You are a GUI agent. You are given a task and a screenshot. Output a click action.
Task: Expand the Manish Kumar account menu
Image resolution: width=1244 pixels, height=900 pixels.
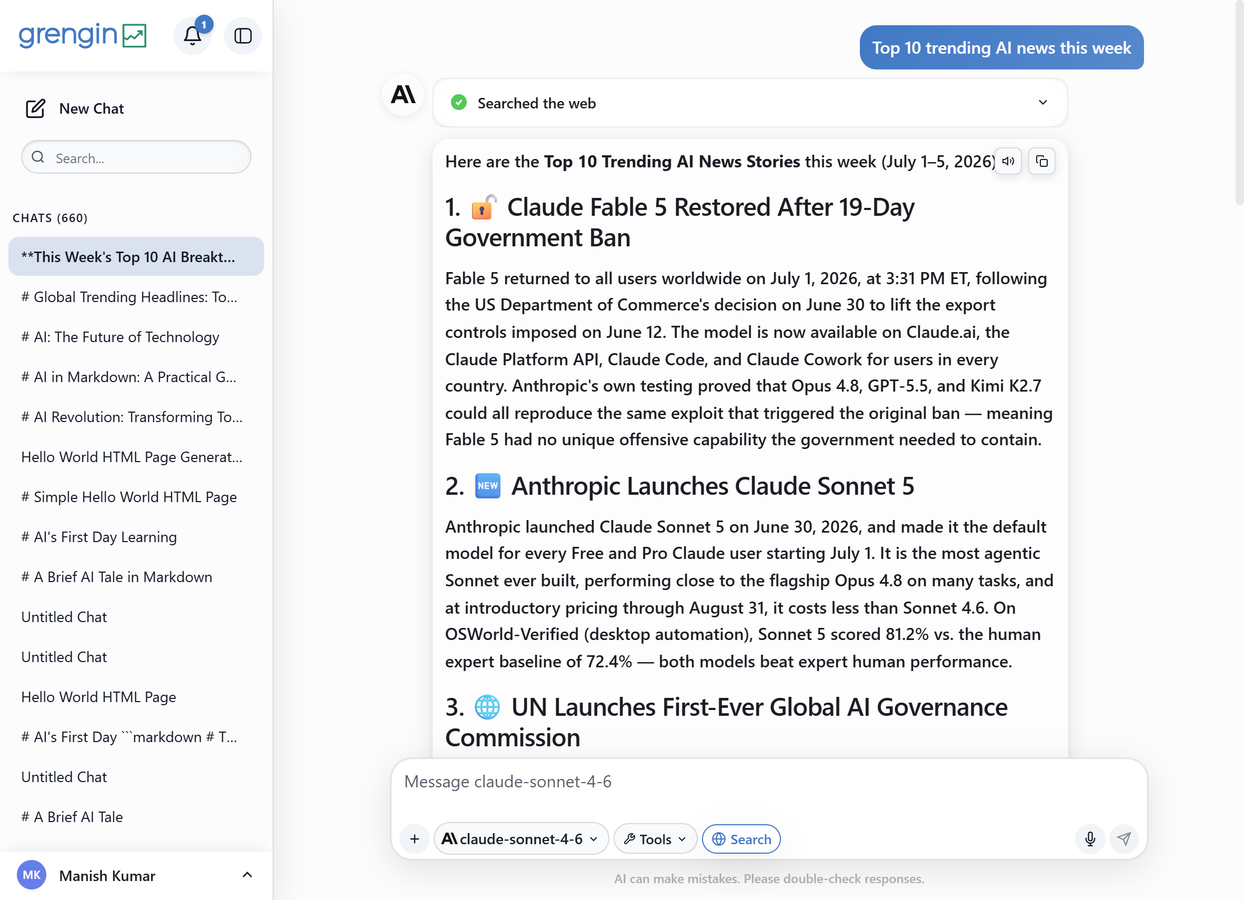click(x=136, y=875)
